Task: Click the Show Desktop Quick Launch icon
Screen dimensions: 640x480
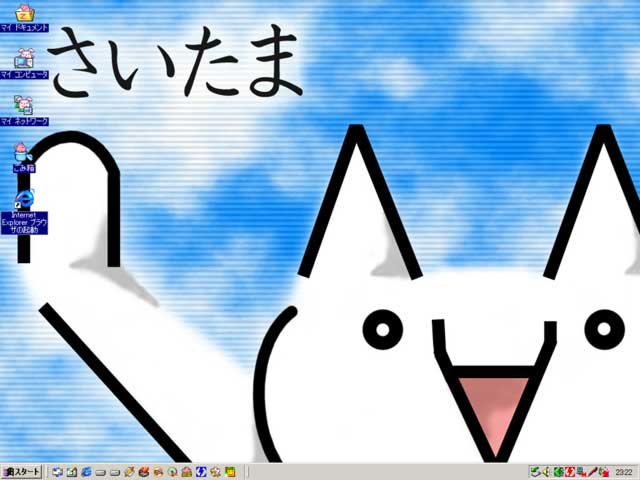Action: [x=57, y=471]
